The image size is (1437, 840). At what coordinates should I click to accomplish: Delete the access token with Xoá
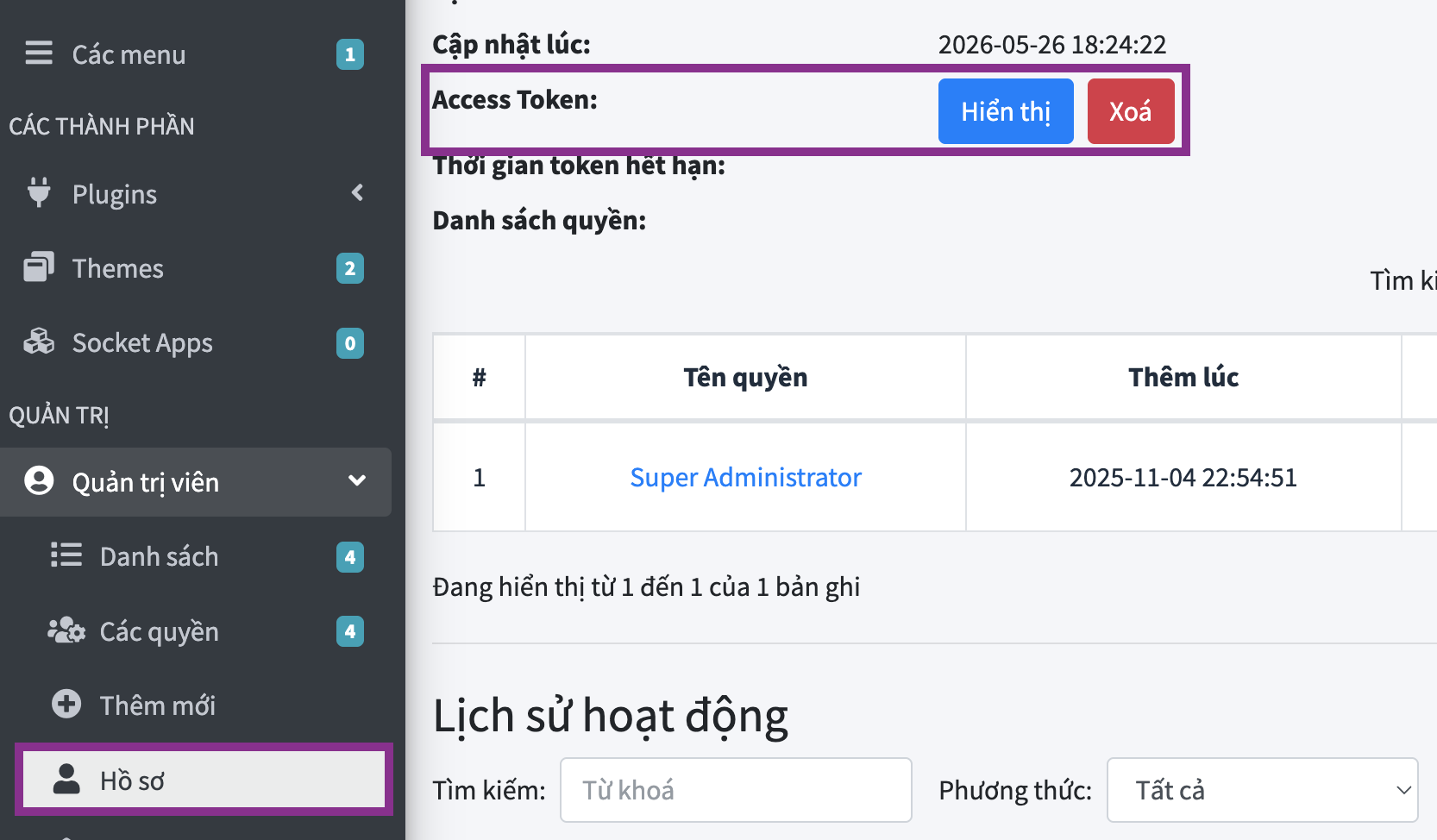[x=1131, y=111]
